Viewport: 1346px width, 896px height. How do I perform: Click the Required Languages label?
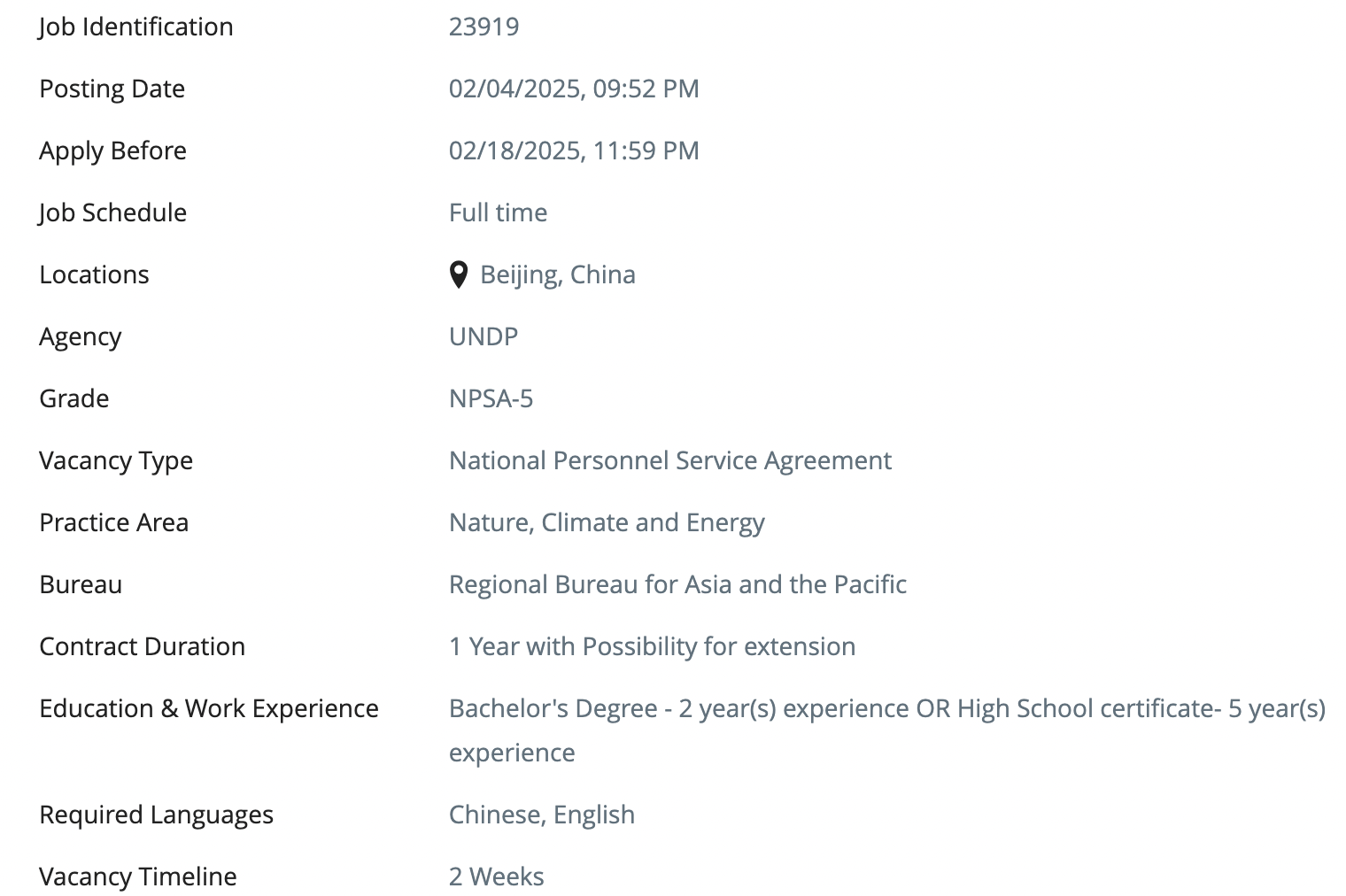(x=157, y=815)
